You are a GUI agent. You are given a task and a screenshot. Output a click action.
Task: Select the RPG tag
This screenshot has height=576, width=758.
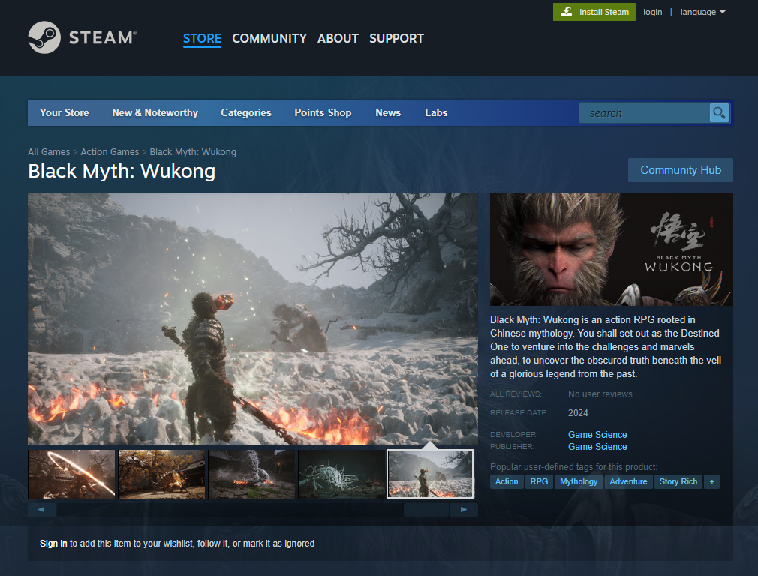pos(539,482)
